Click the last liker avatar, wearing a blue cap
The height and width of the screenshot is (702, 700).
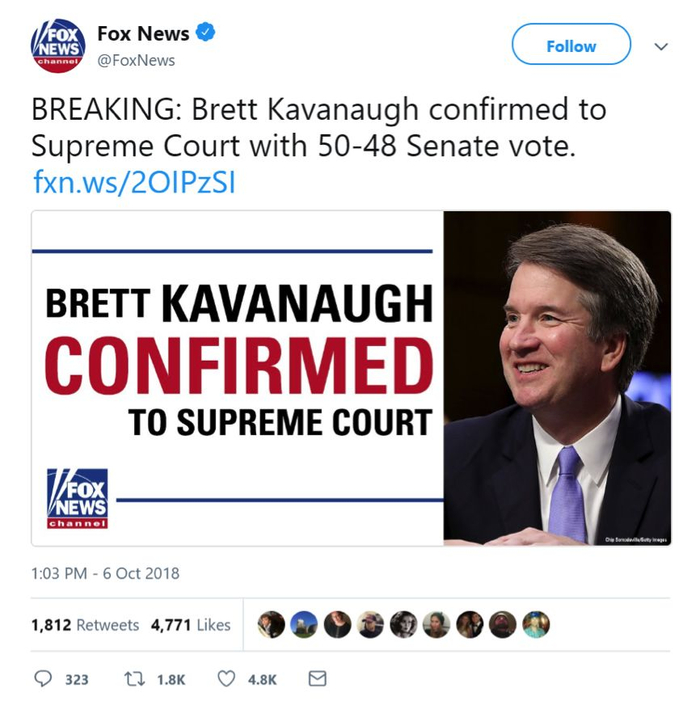pos(535,625)
